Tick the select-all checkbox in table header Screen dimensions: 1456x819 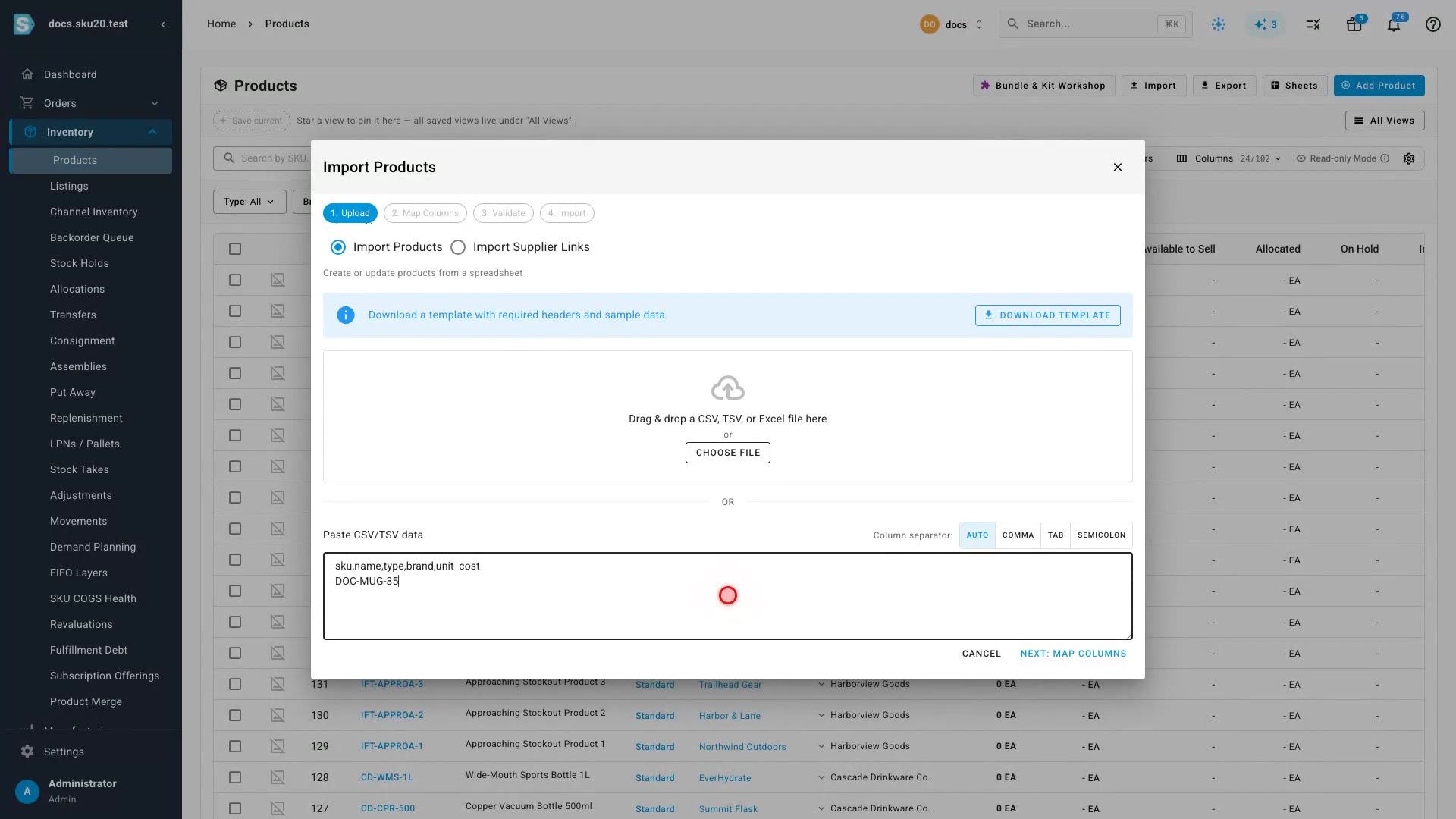click(235, 249)
